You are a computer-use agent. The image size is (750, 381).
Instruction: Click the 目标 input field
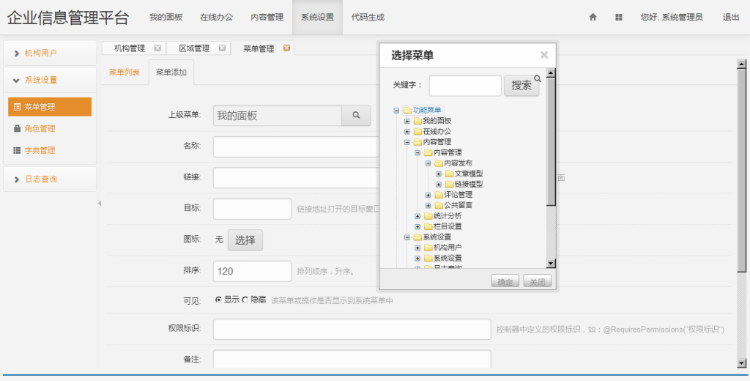coord(252,209)
